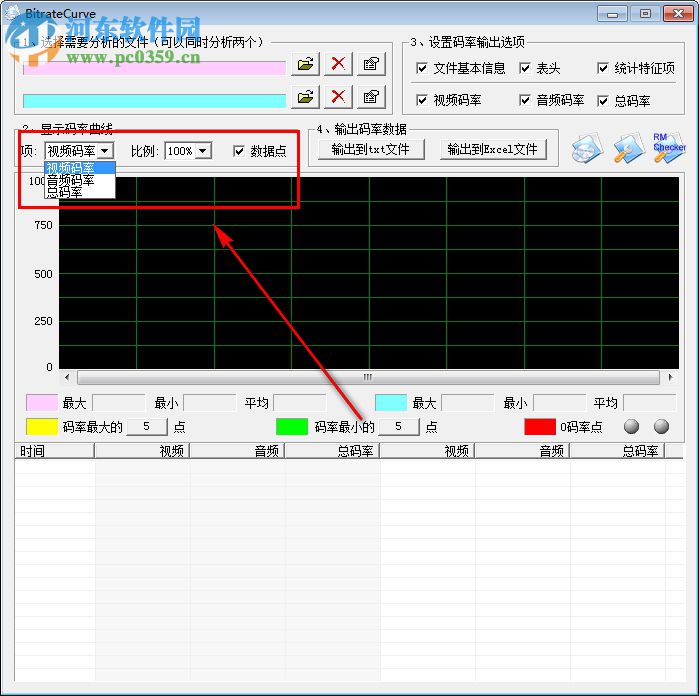Click the second 音频 column header
699x696 pixels.
click(522, 451)
